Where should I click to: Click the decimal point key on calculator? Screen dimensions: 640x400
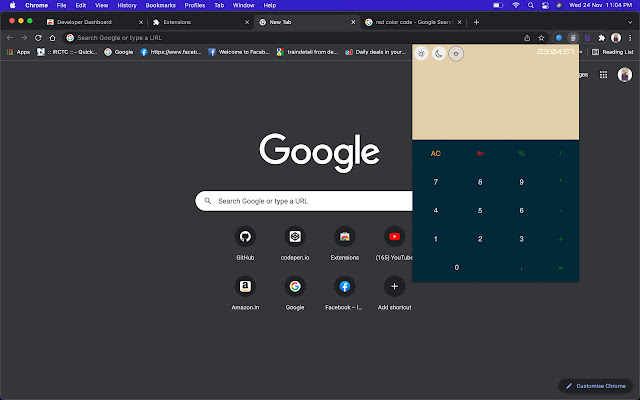tap(521, 268)
